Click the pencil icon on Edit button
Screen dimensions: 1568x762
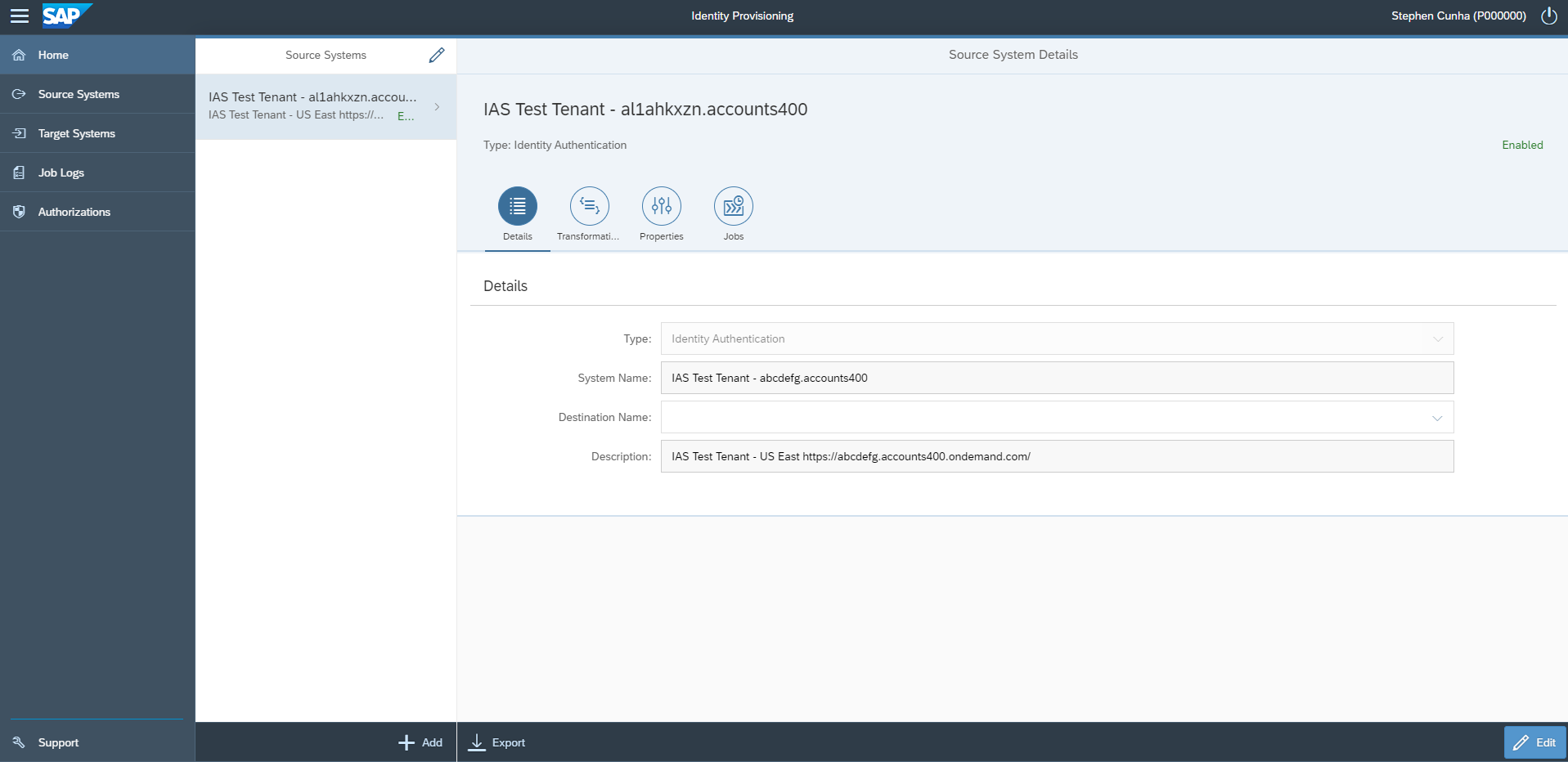coord(1521,742)
